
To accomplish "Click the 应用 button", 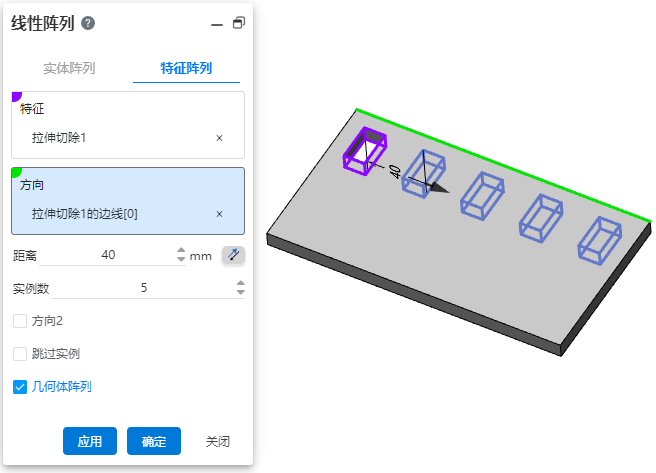I will [x=90, y=441].
